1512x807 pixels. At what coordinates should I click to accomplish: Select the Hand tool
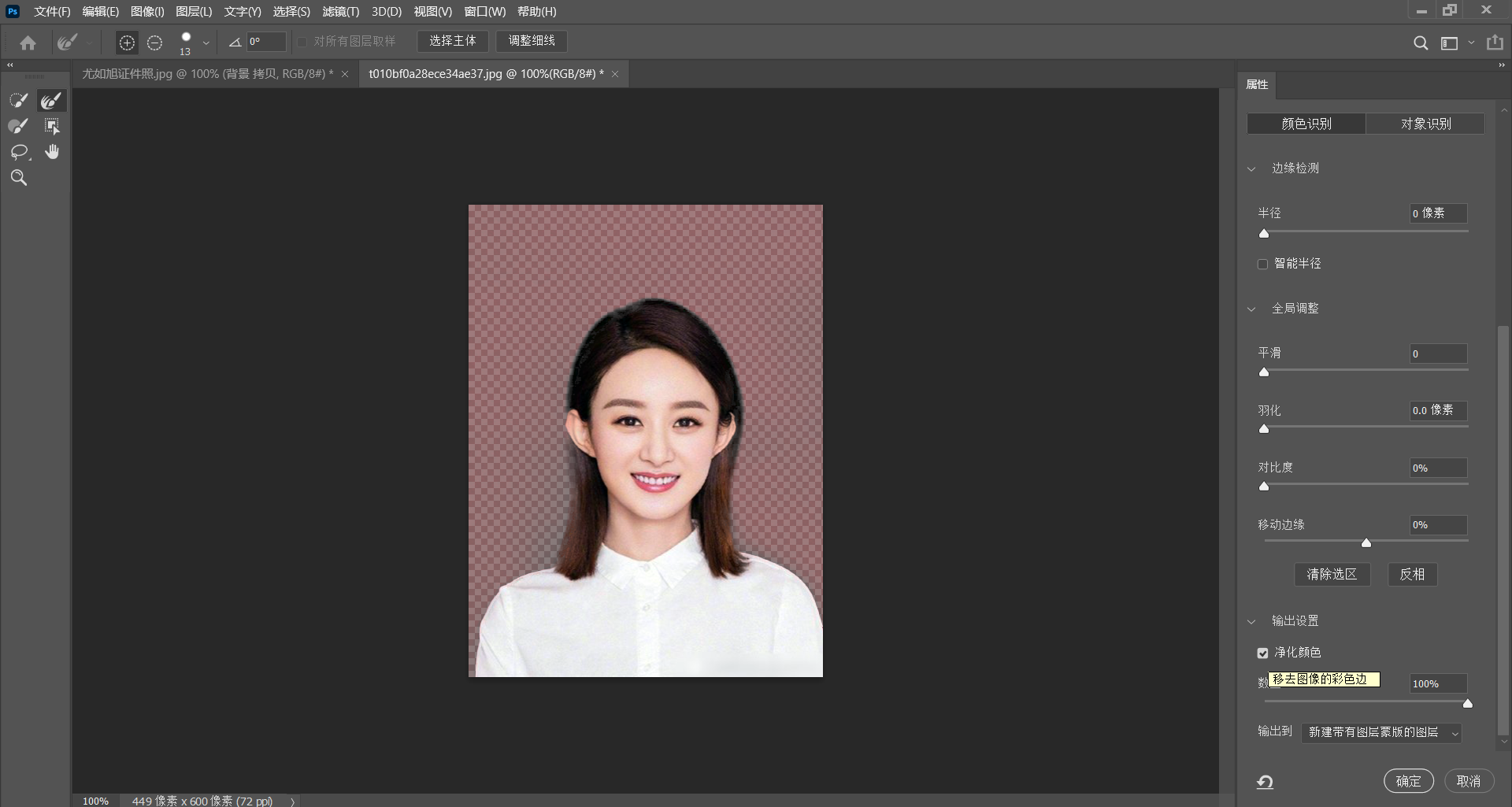52,152
